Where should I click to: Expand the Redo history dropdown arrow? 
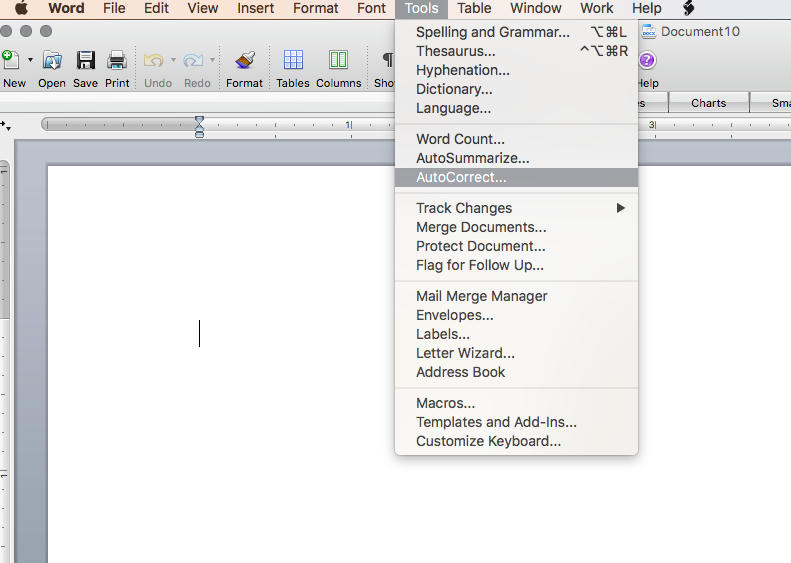212,60
